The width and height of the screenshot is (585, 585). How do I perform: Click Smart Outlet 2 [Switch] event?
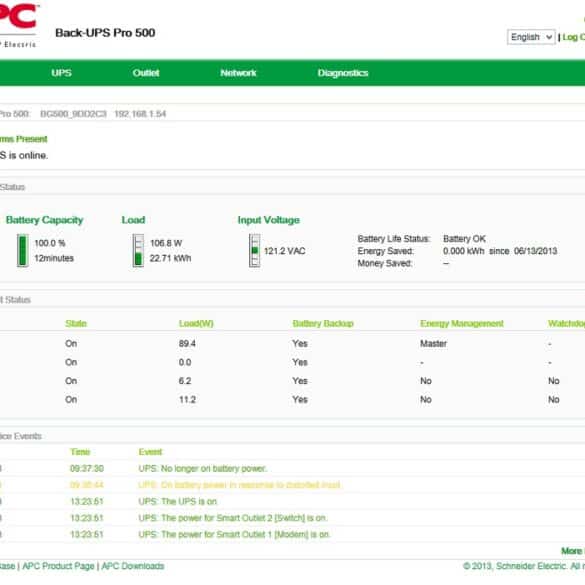(x=233, y=518)
